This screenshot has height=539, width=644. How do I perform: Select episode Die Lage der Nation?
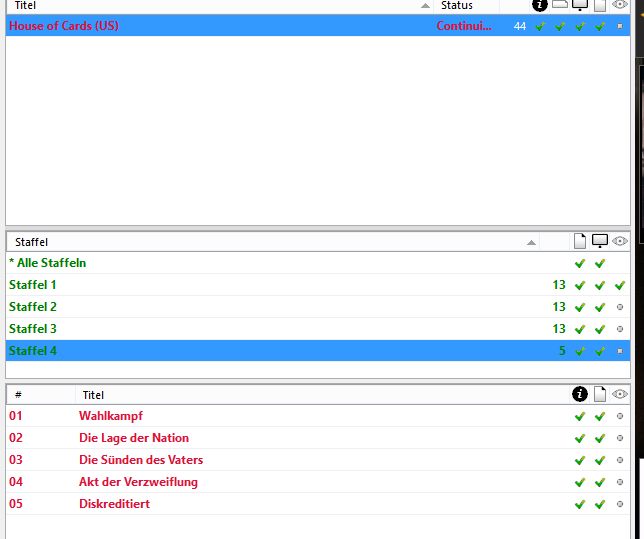click(x=318, y=438)
